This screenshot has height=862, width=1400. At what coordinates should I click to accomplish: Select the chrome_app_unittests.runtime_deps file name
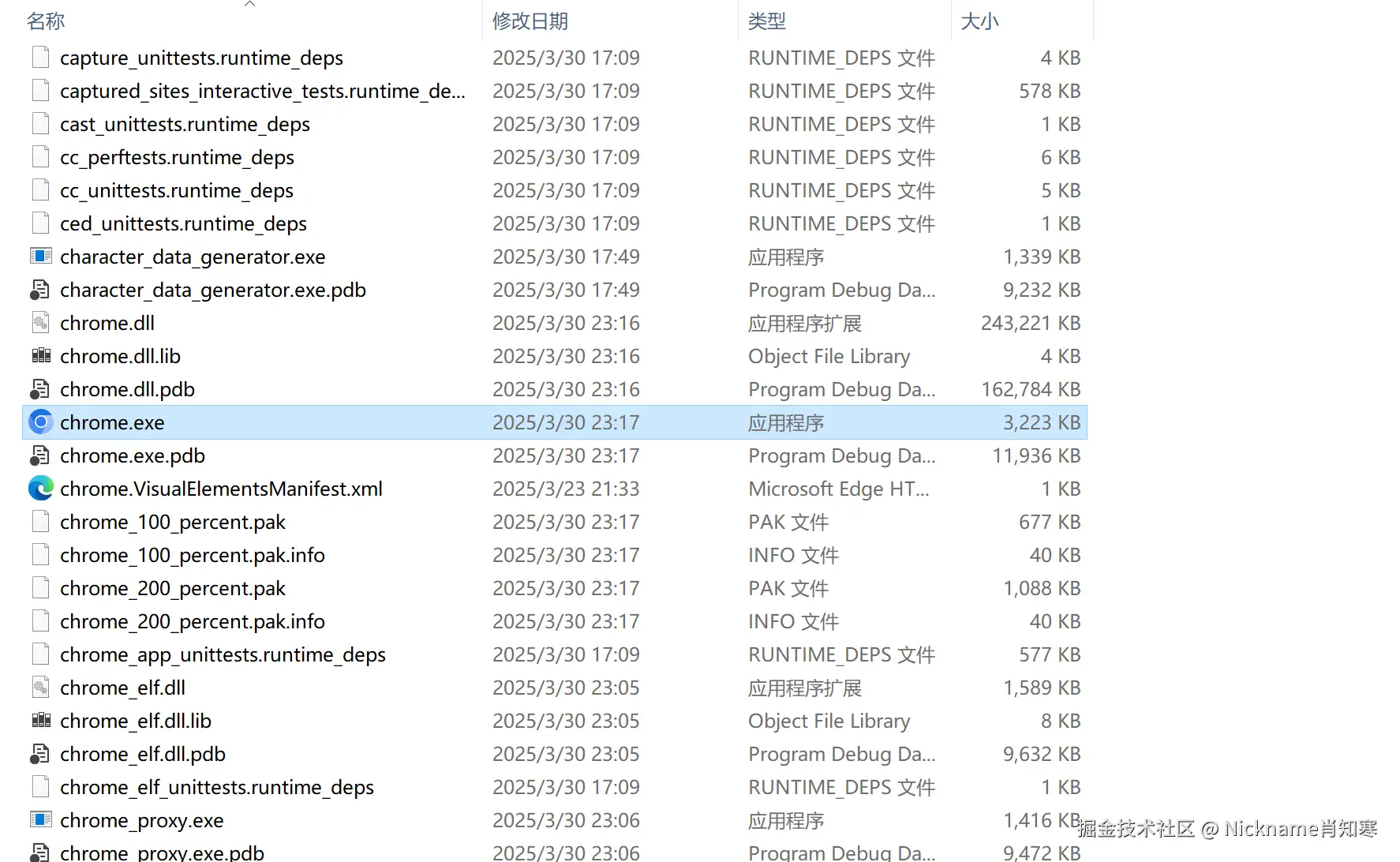(x=223, y=655)
